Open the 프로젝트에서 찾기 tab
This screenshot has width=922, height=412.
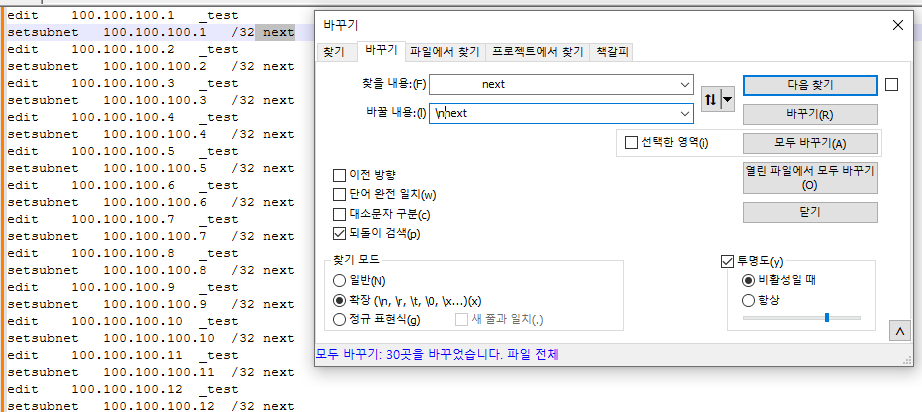pos(537,52)
